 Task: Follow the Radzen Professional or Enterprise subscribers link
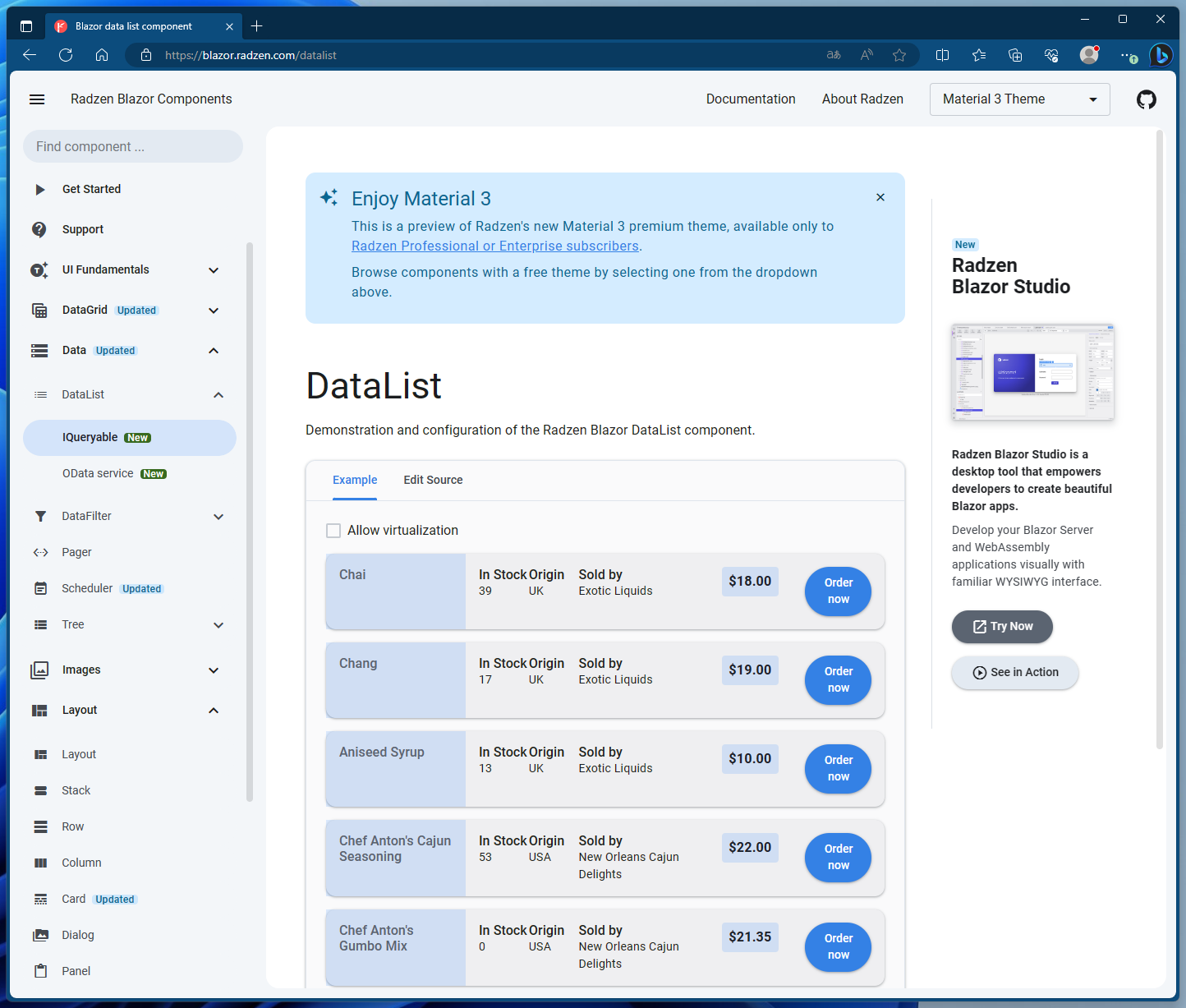point(495,246)
